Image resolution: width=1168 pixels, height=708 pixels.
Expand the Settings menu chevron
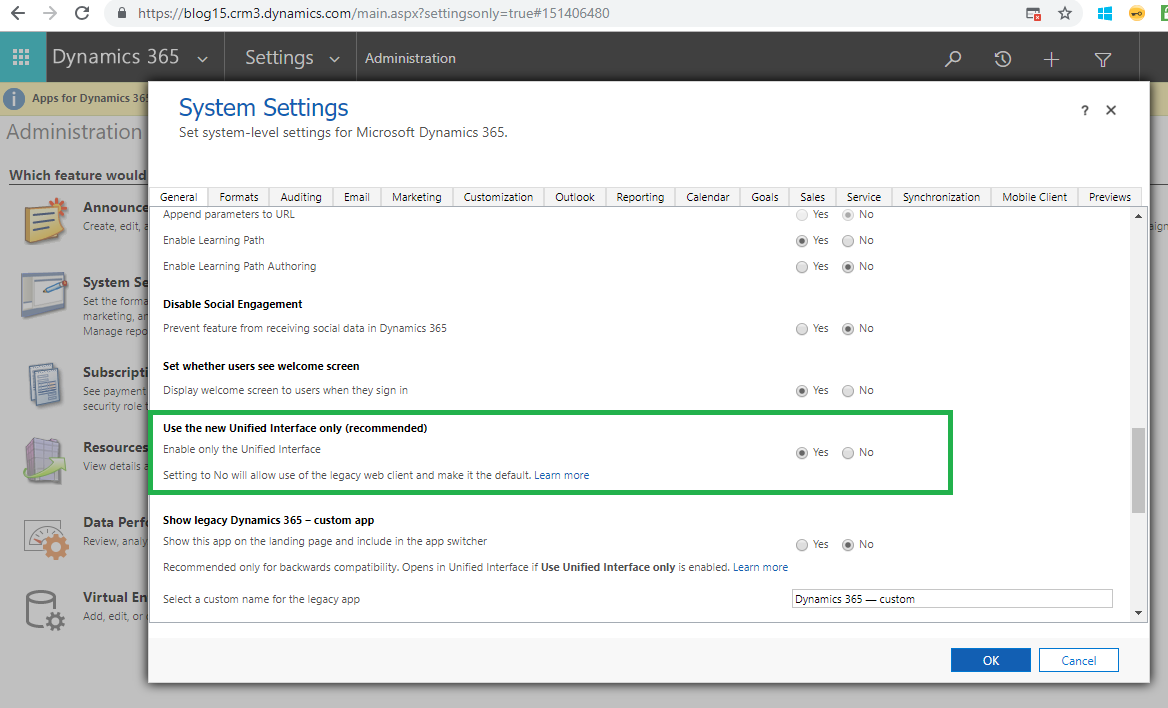[x=335, y=59]
